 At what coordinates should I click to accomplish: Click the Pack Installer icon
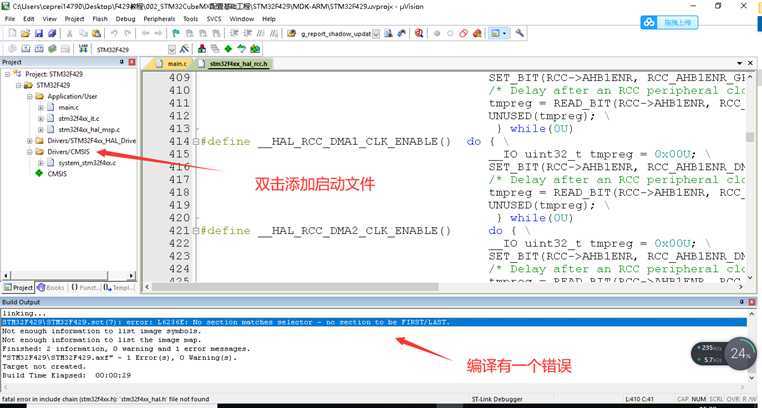tap(255, 49)
